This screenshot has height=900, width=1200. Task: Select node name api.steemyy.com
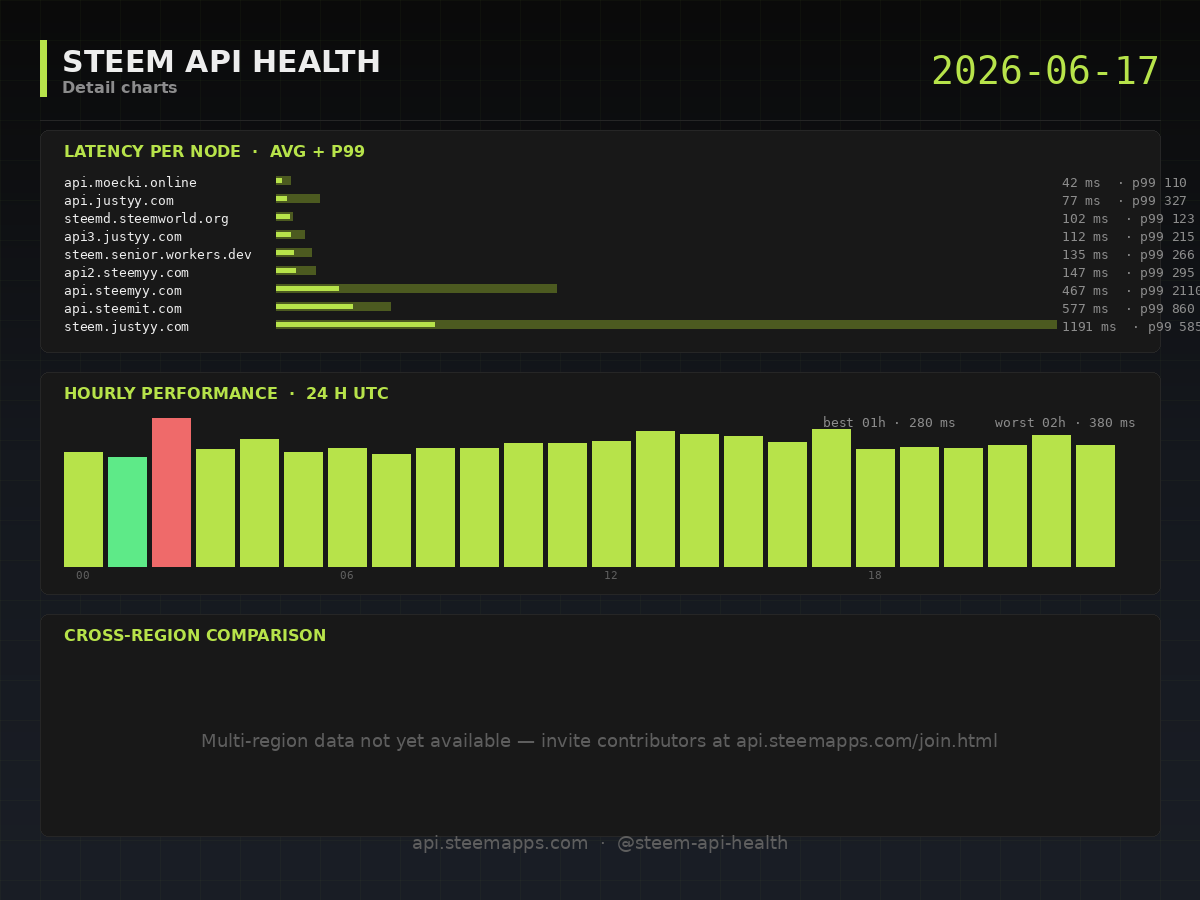pos(123,291)
